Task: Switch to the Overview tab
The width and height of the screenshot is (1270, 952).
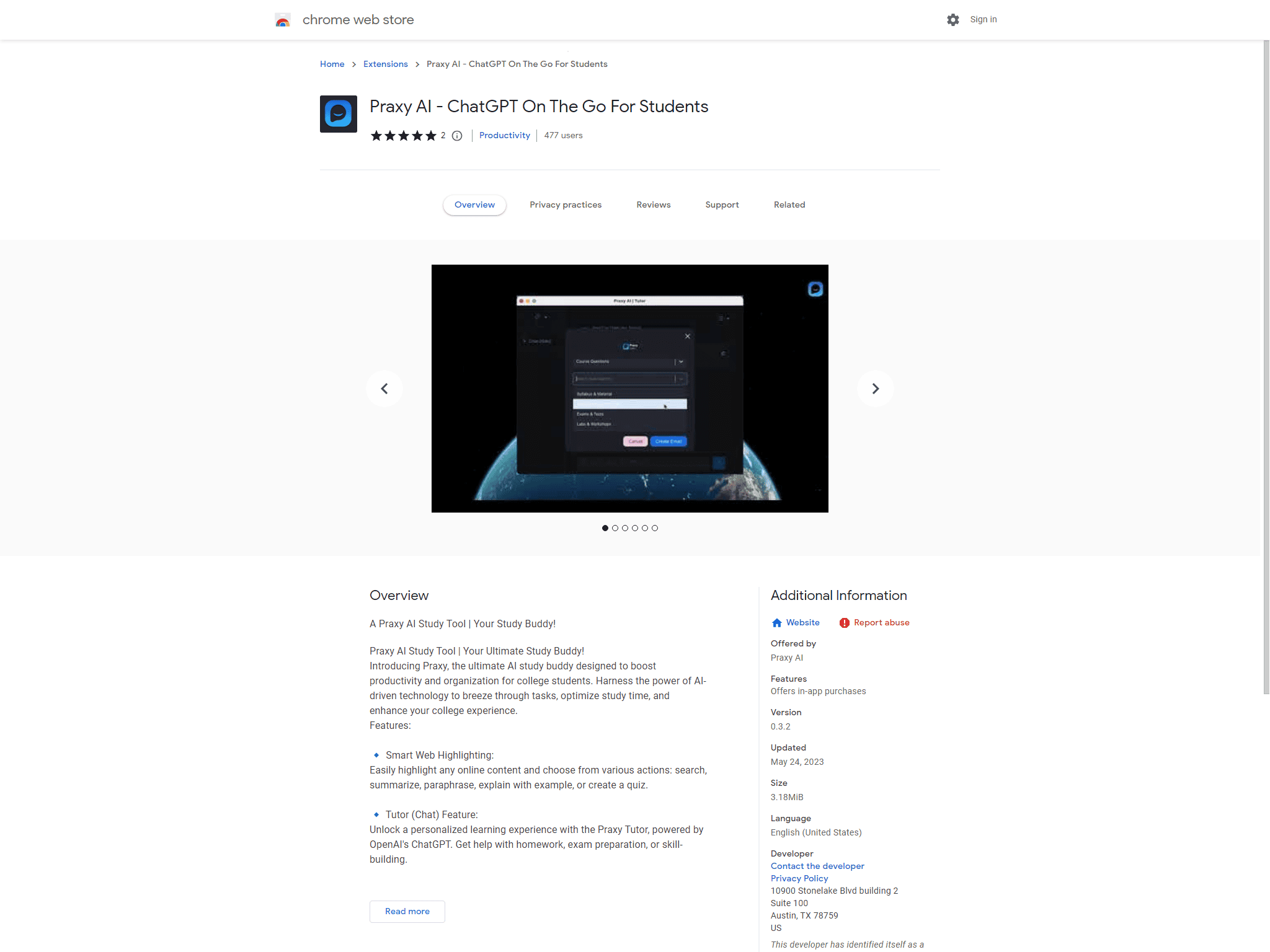Action: pos(474,205)
